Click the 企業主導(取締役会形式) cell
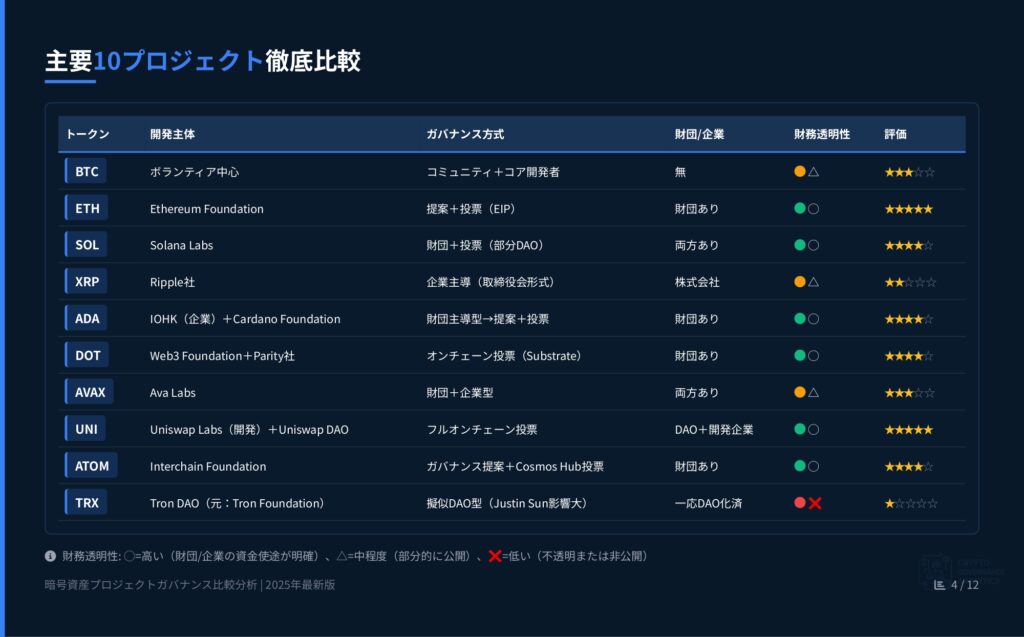This screenshot has height=637, width=1024. point(490,282)
